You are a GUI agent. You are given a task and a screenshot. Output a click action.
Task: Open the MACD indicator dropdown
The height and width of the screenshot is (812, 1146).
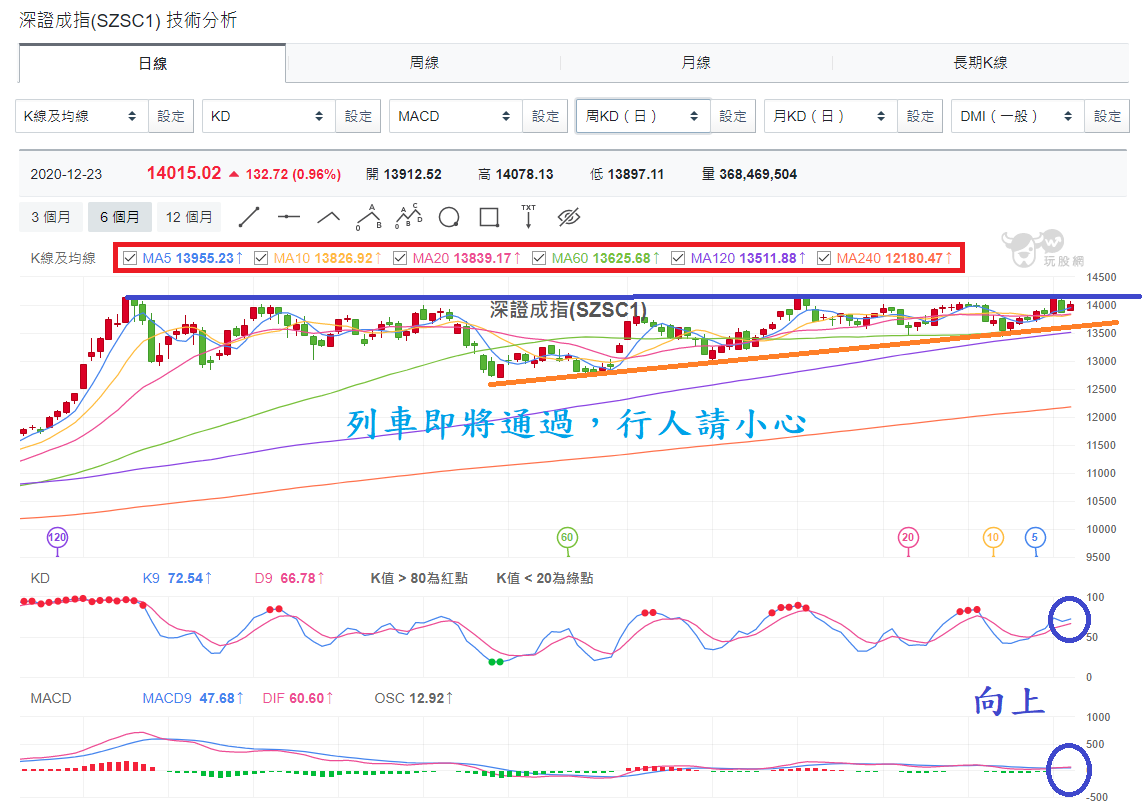point(455,116)
